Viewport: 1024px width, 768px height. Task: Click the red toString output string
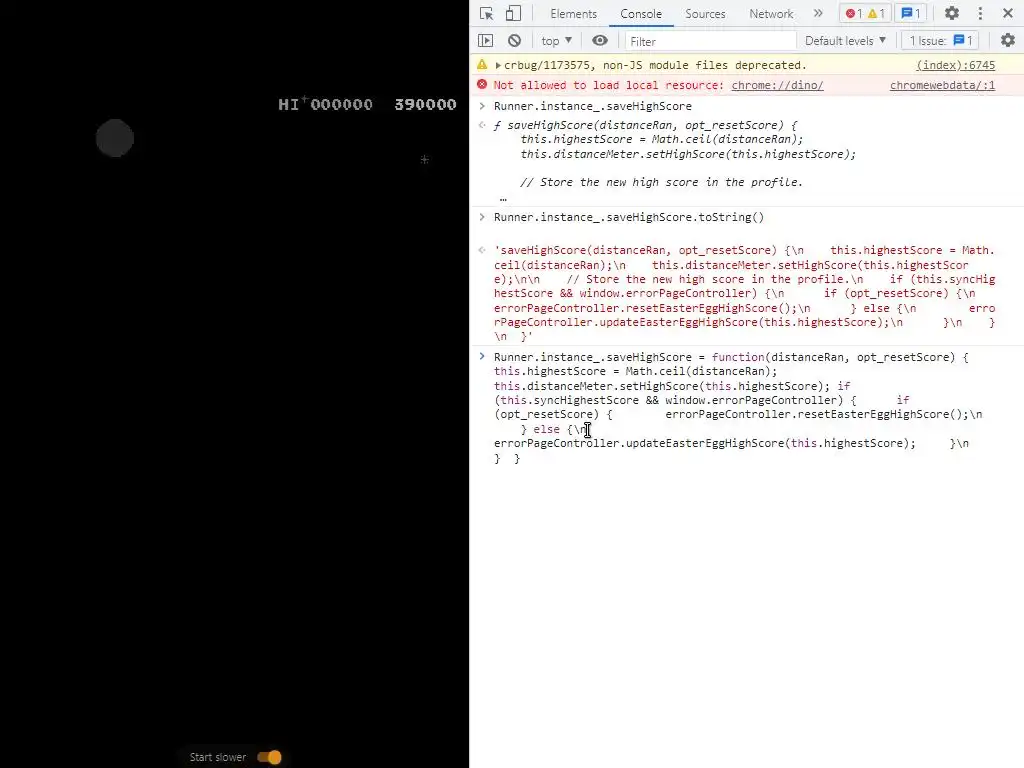[x=744, y=293]
